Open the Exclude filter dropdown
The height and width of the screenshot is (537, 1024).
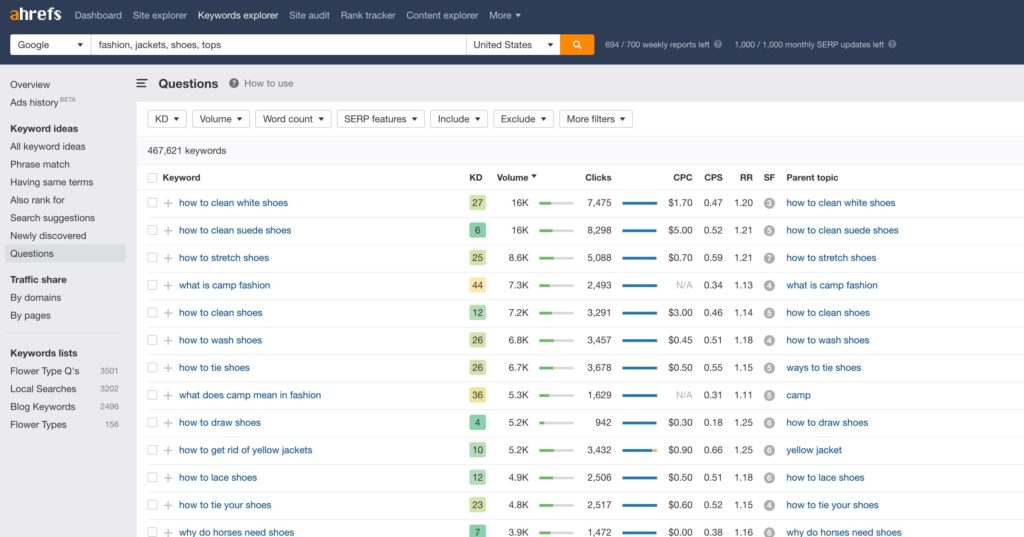pos(524,119)
